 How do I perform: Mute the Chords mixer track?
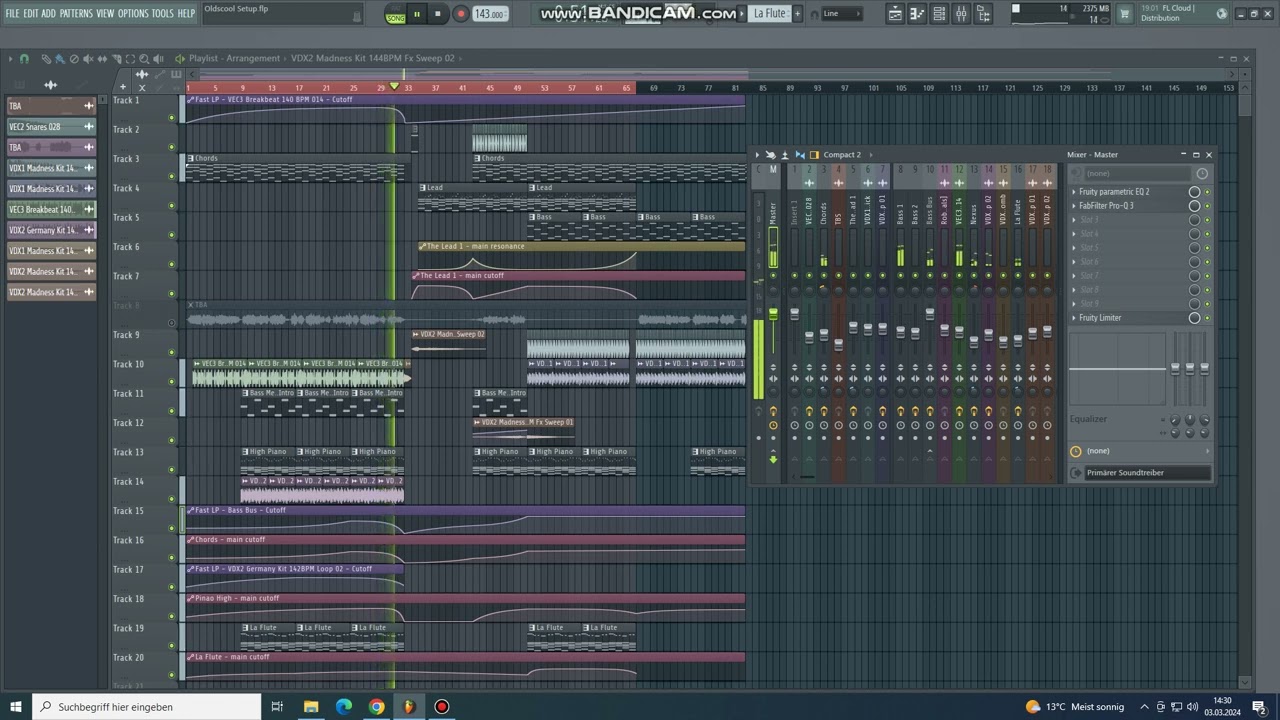[824, 275]
